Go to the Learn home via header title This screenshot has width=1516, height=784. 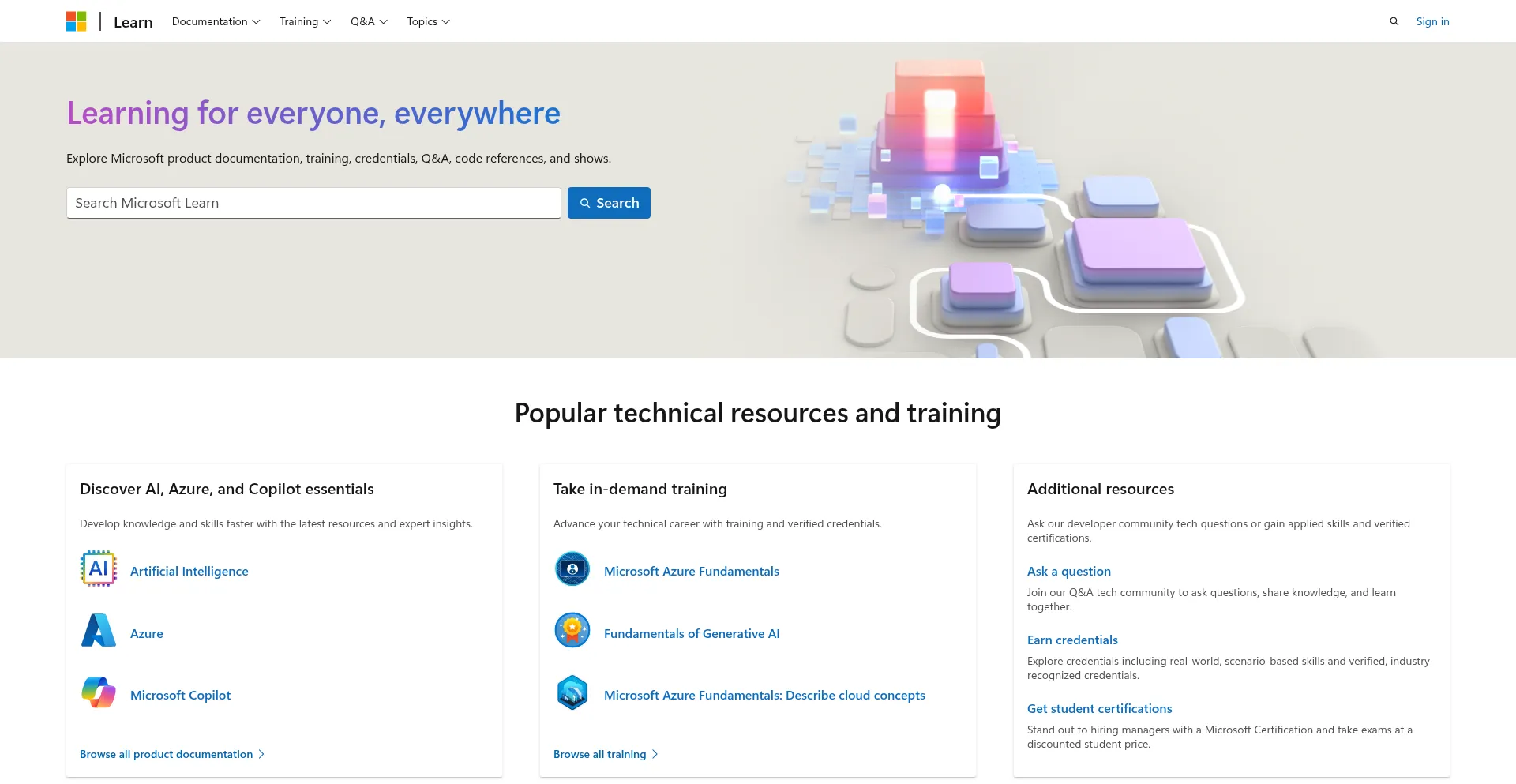point(133,21)
